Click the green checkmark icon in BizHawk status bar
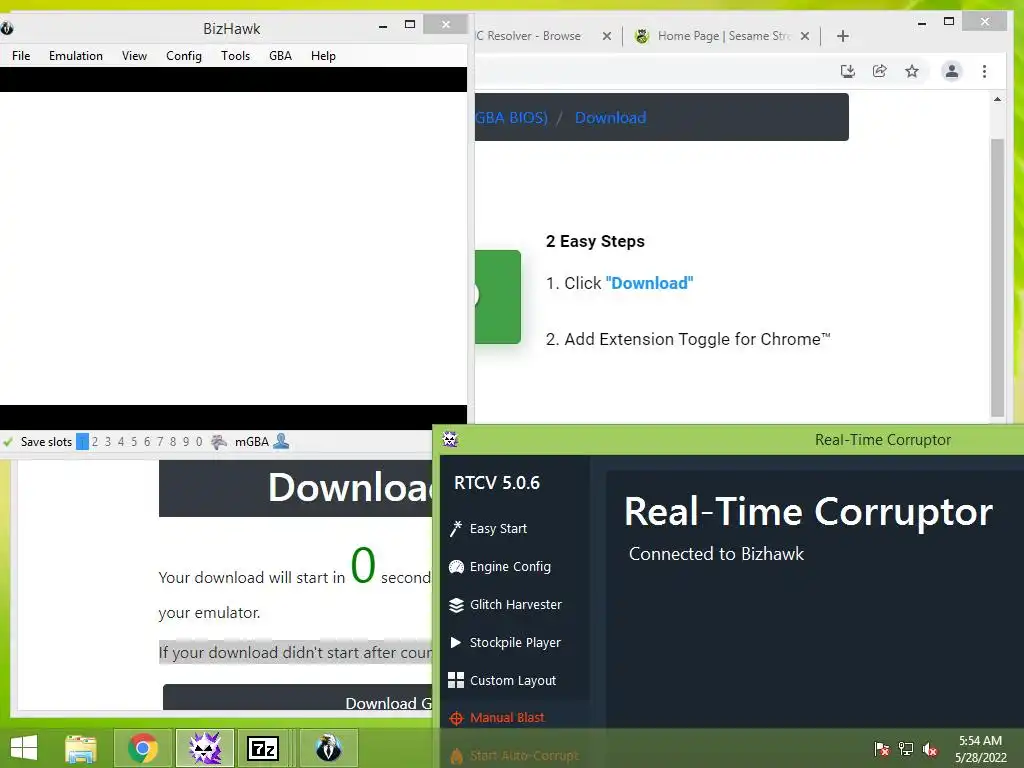Image resolution: width=1024 pixels, height=768 pixels. [8, 441]
